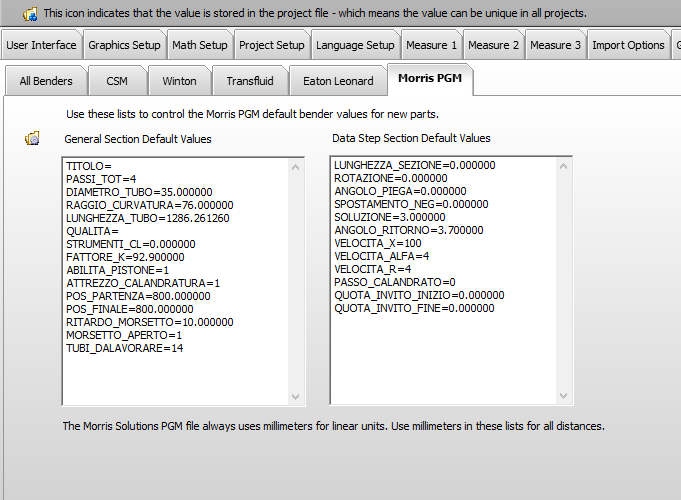
Task: Switch to the Winton tab
Action: [179, 81]
